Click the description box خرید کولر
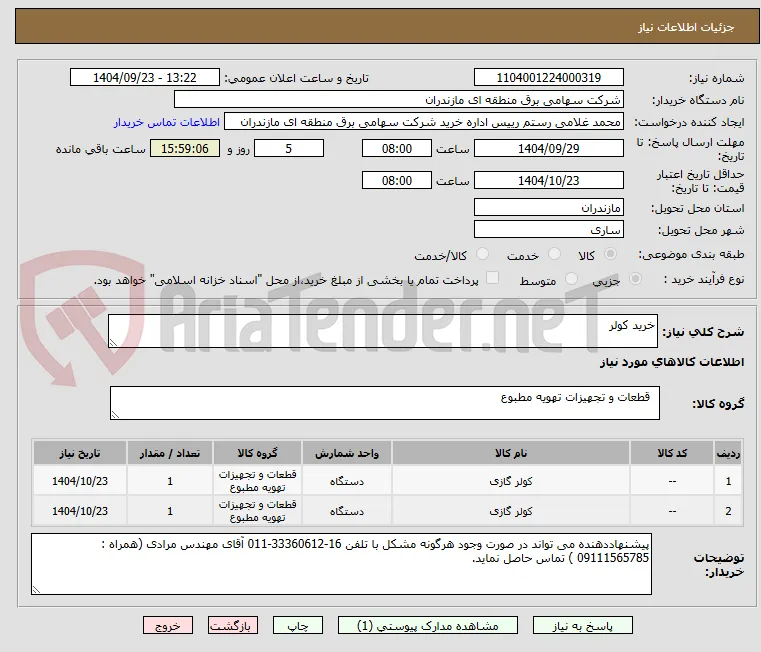 click(x=382, y=331)
